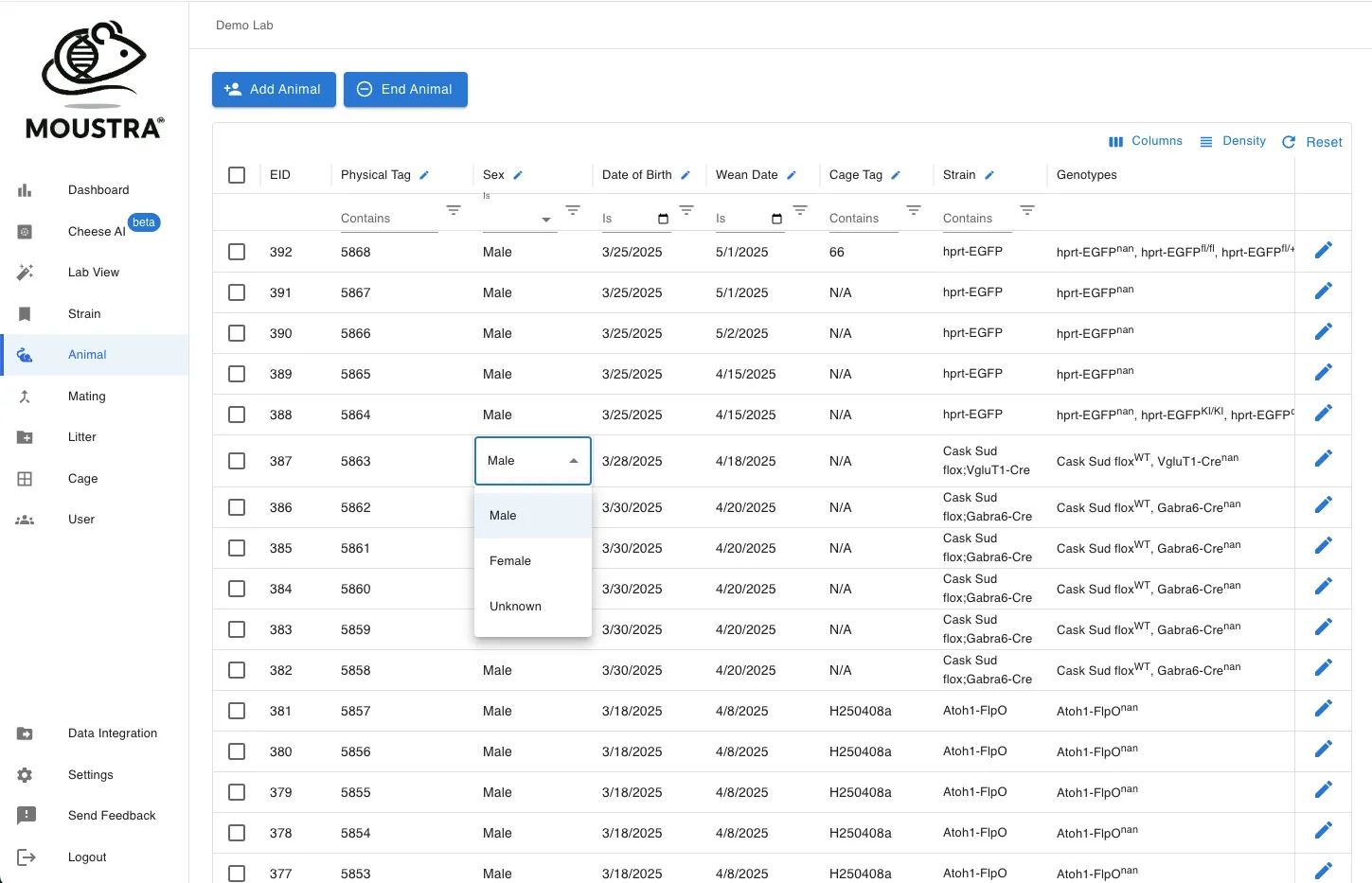Select the Mating section icon
The width and height of the screenshot is (1372, 883).
(x=26, y=396)
